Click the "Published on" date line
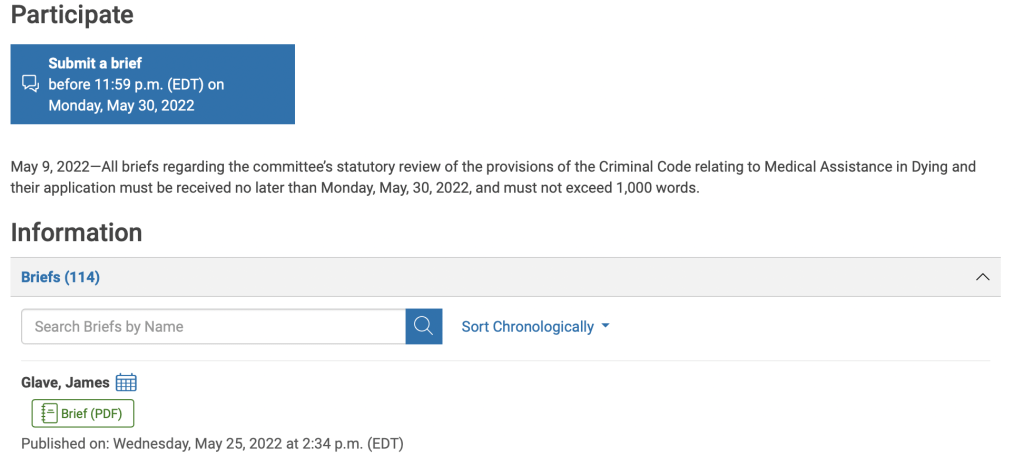The width and height of the screenshot is (1024, 456). click(x=212, y=443)
